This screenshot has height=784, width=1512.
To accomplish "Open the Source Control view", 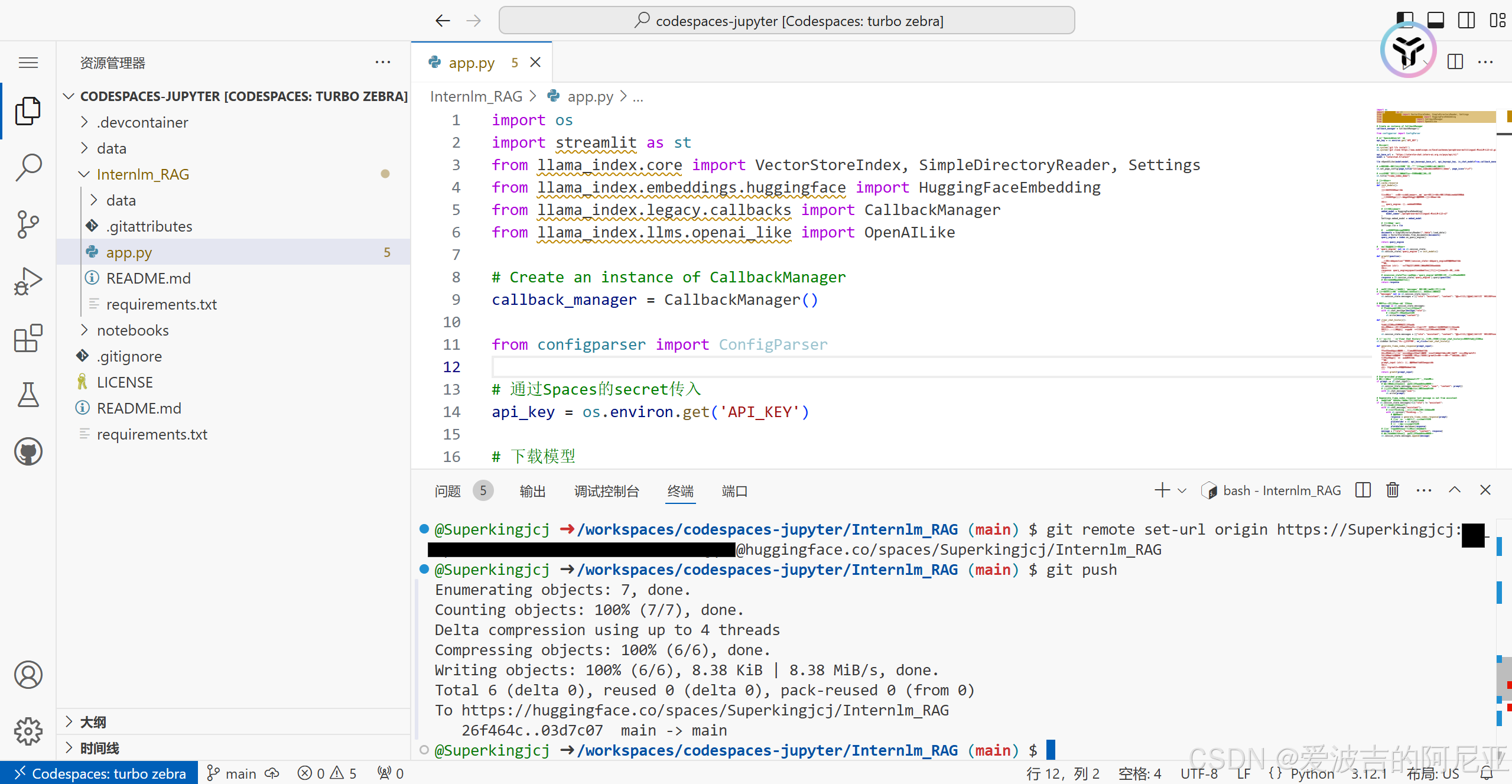I will 28,224.
